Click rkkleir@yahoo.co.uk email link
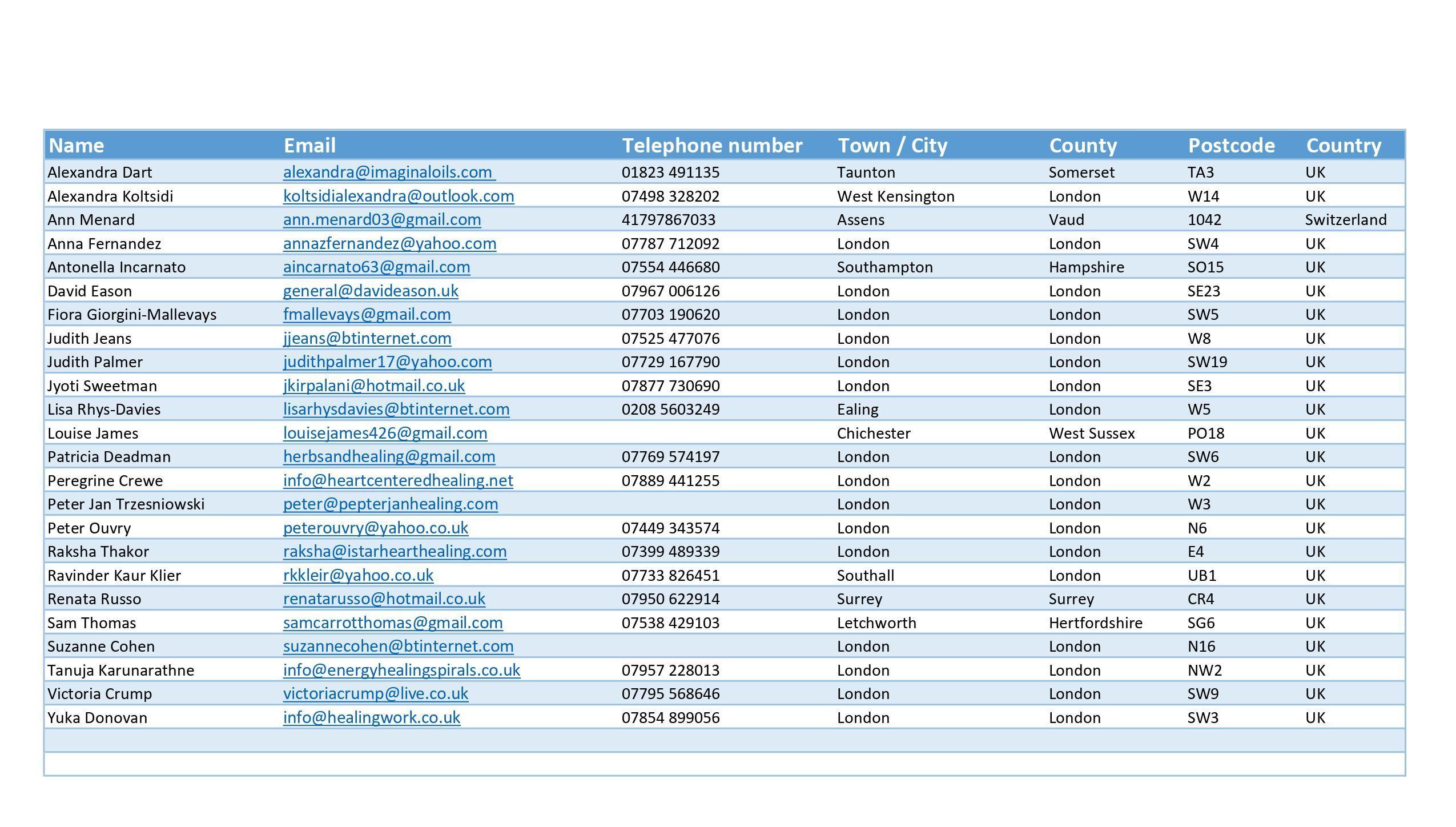Screen dimensions: 1456x827 pyautogui.click(x=358, y=575)
